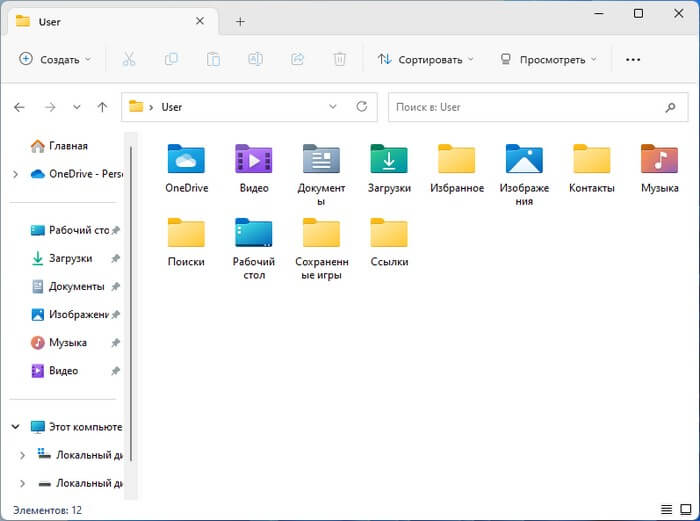Click pin icon next to Видео in sidebar
Viewport: 700px width, 521px height.
(116, 371)
